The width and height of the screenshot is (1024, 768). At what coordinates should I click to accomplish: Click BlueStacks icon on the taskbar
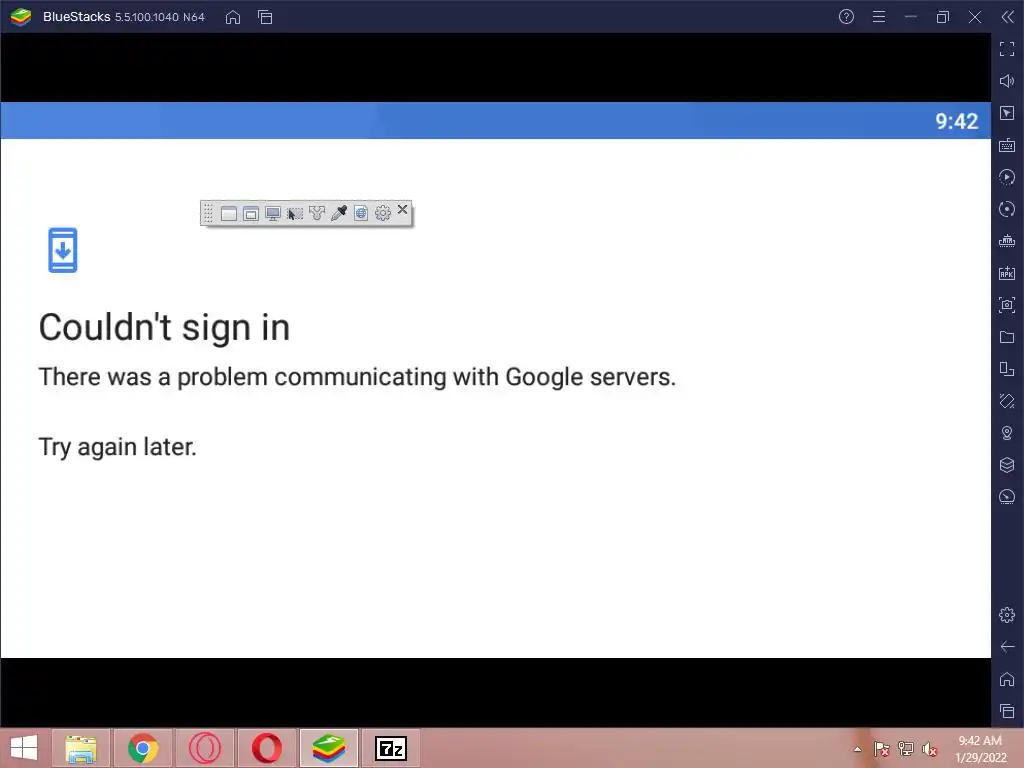(328, 748)
